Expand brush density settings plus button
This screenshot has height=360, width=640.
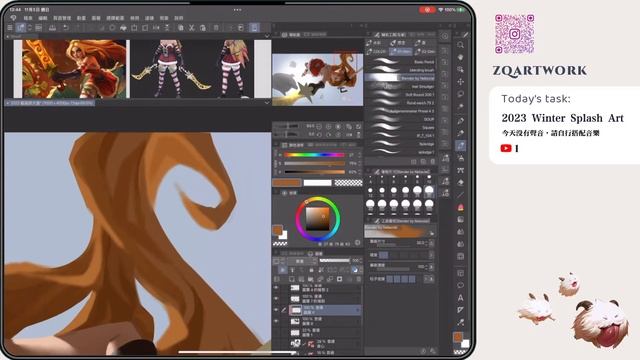click(x=431, y=267)
